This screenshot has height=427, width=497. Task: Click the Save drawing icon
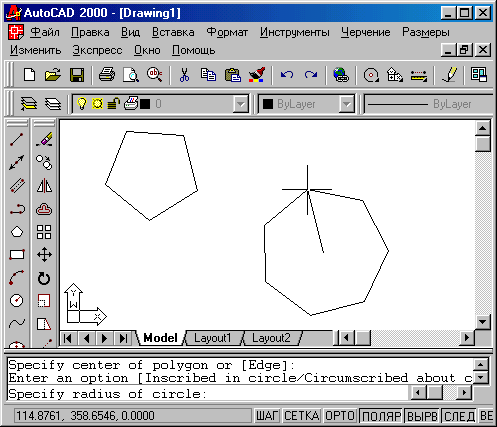click(x=77, y=75)
